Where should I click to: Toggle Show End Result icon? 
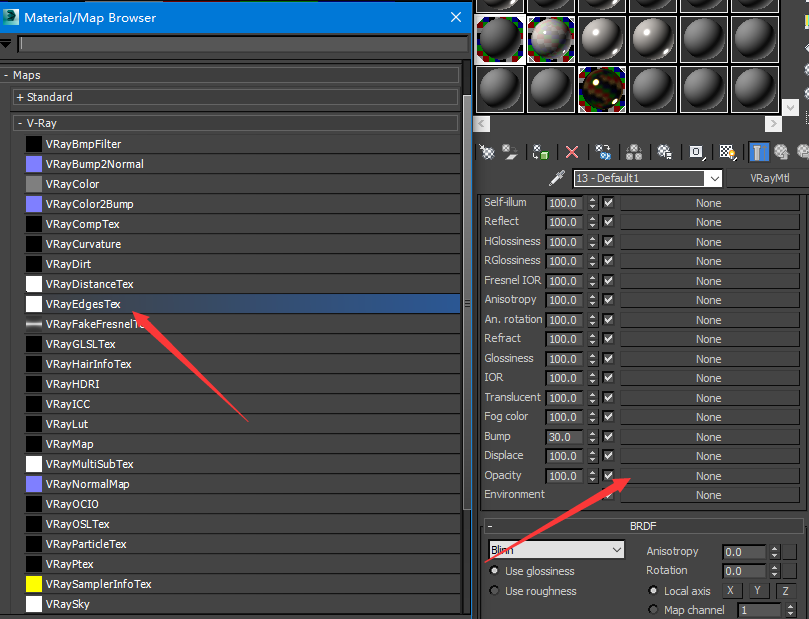(757, 152)
